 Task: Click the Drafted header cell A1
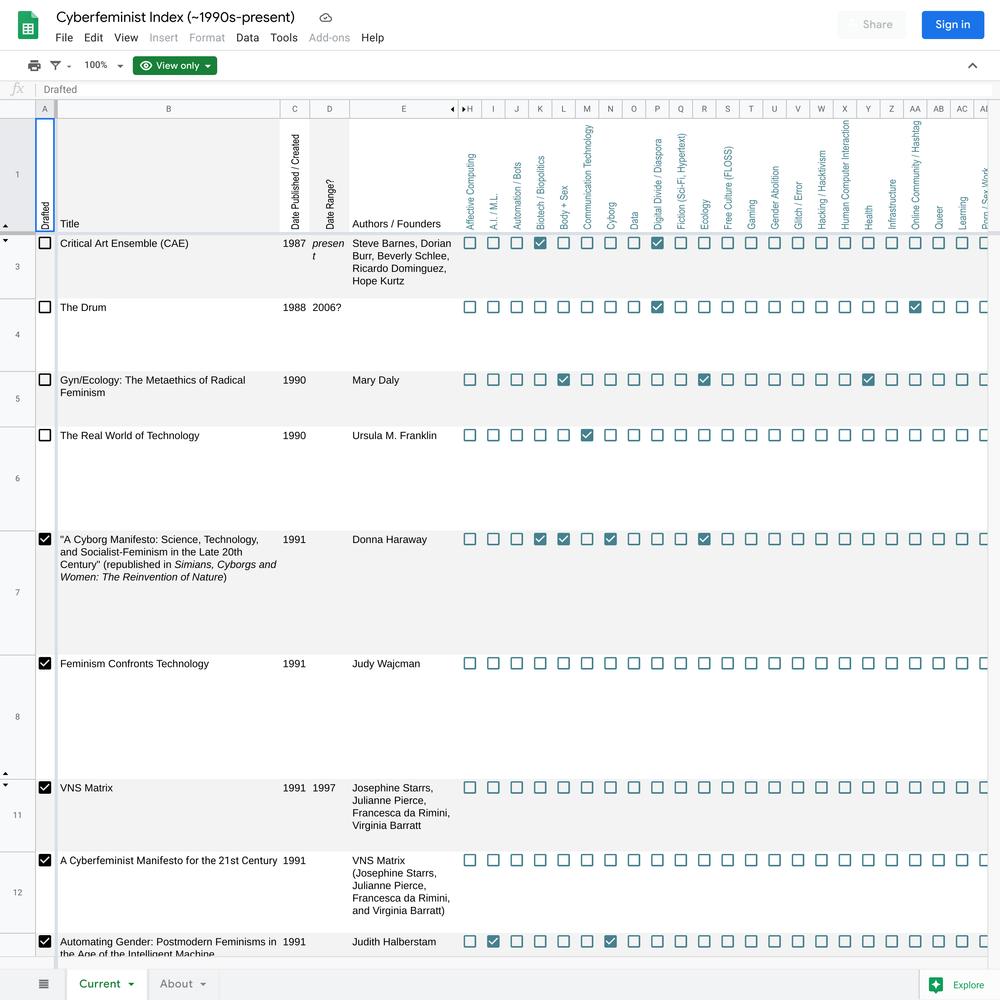click(45, 175)
